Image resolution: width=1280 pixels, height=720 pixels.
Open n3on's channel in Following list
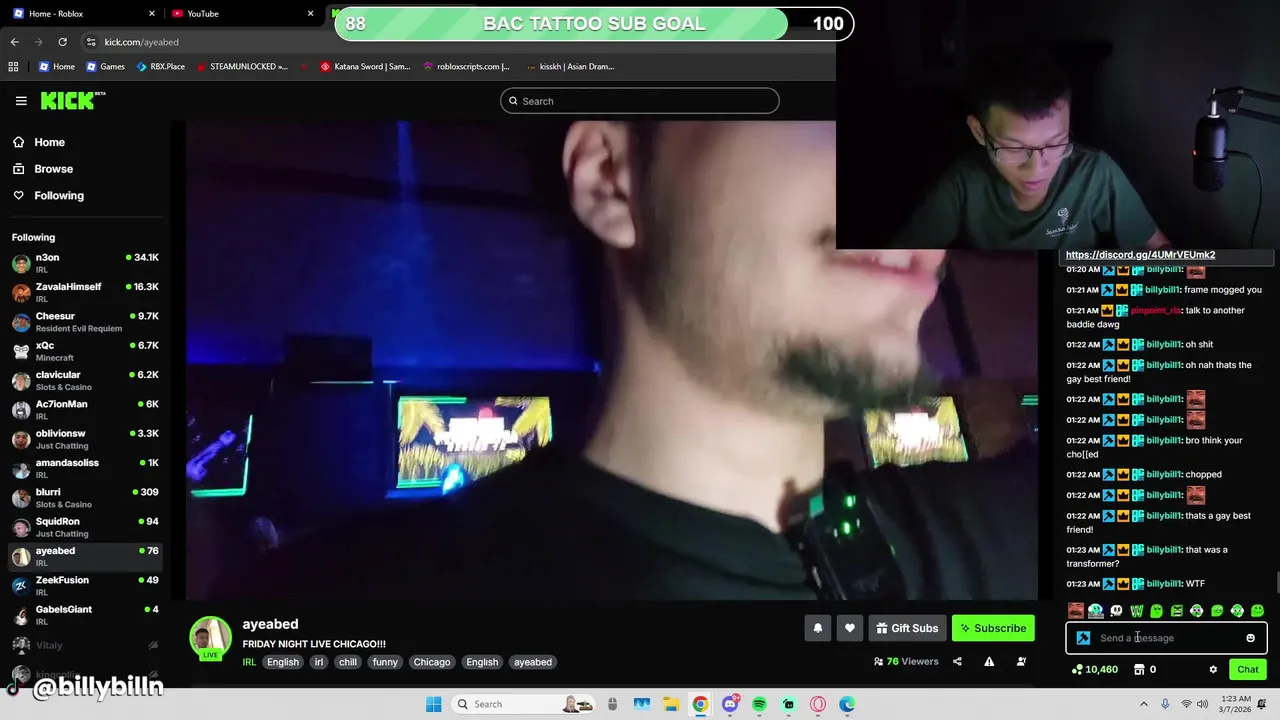[x=85, y=263]
